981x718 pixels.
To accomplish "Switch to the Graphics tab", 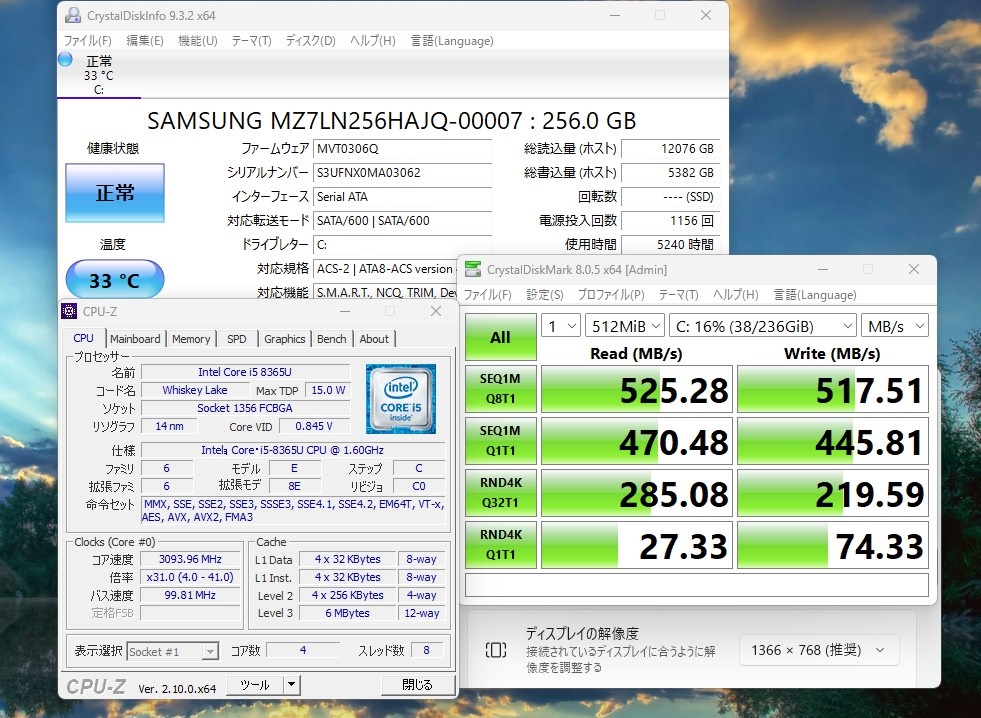I will pyautogui.click(x=285, y=339).
